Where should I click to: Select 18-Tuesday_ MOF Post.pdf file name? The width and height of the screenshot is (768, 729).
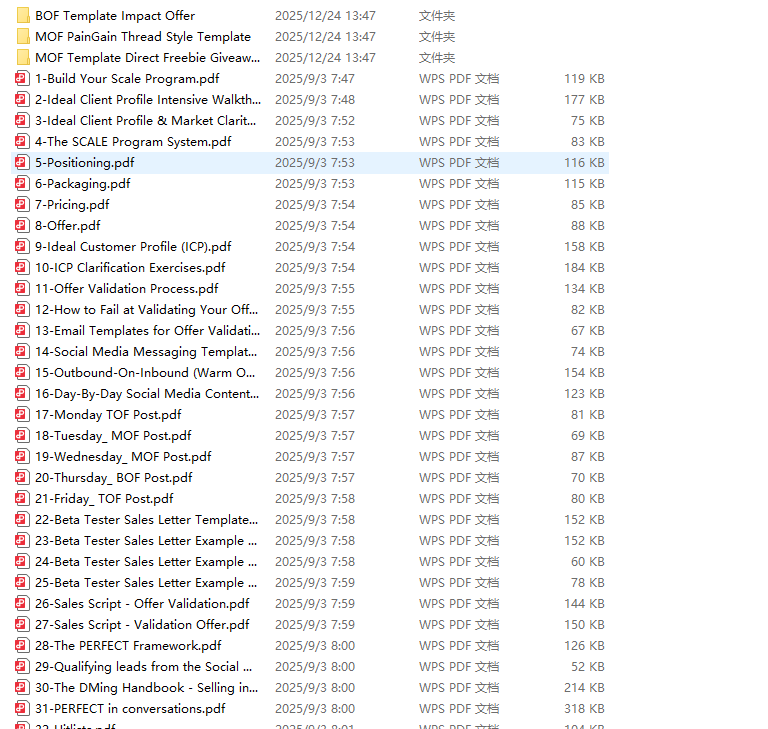tap(113, 436)
